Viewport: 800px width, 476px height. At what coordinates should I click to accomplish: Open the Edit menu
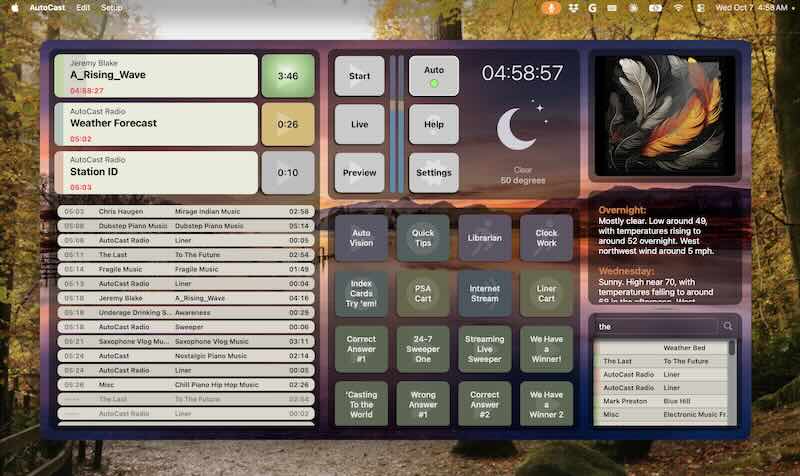tap(83, 8)
